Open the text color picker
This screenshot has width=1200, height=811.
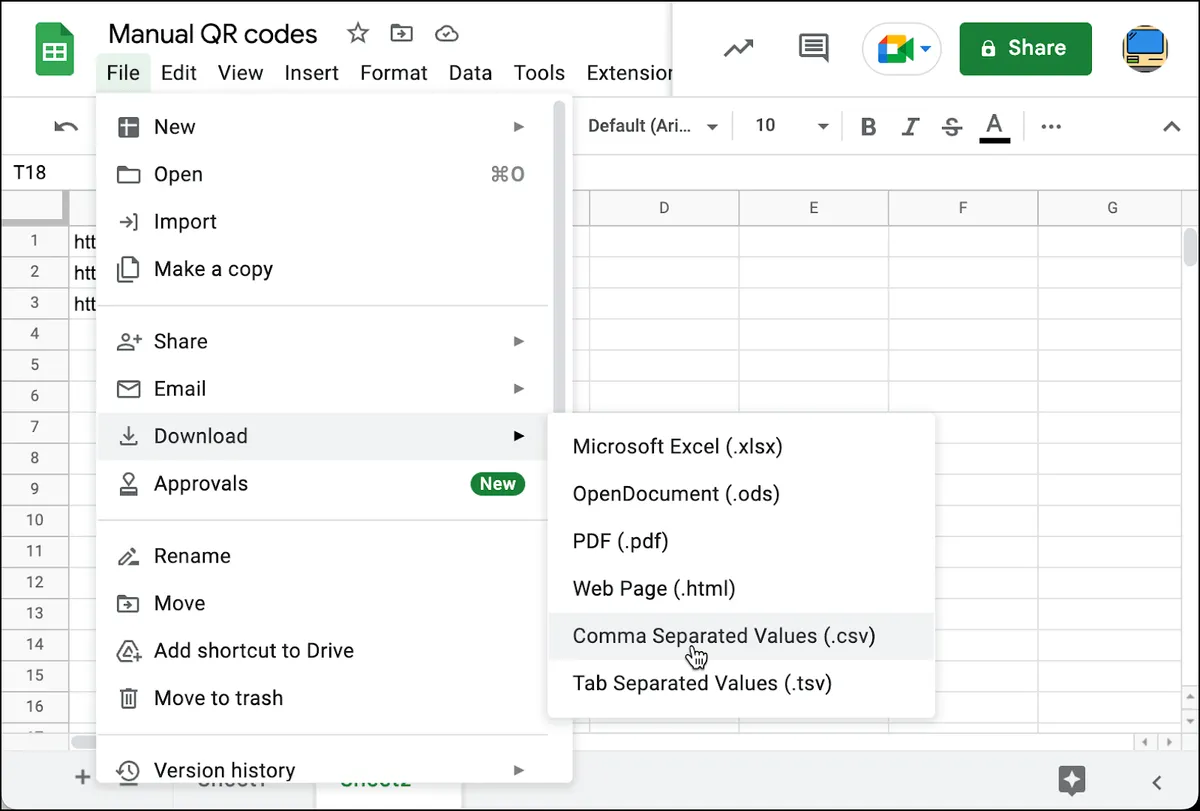click(994, 127)
